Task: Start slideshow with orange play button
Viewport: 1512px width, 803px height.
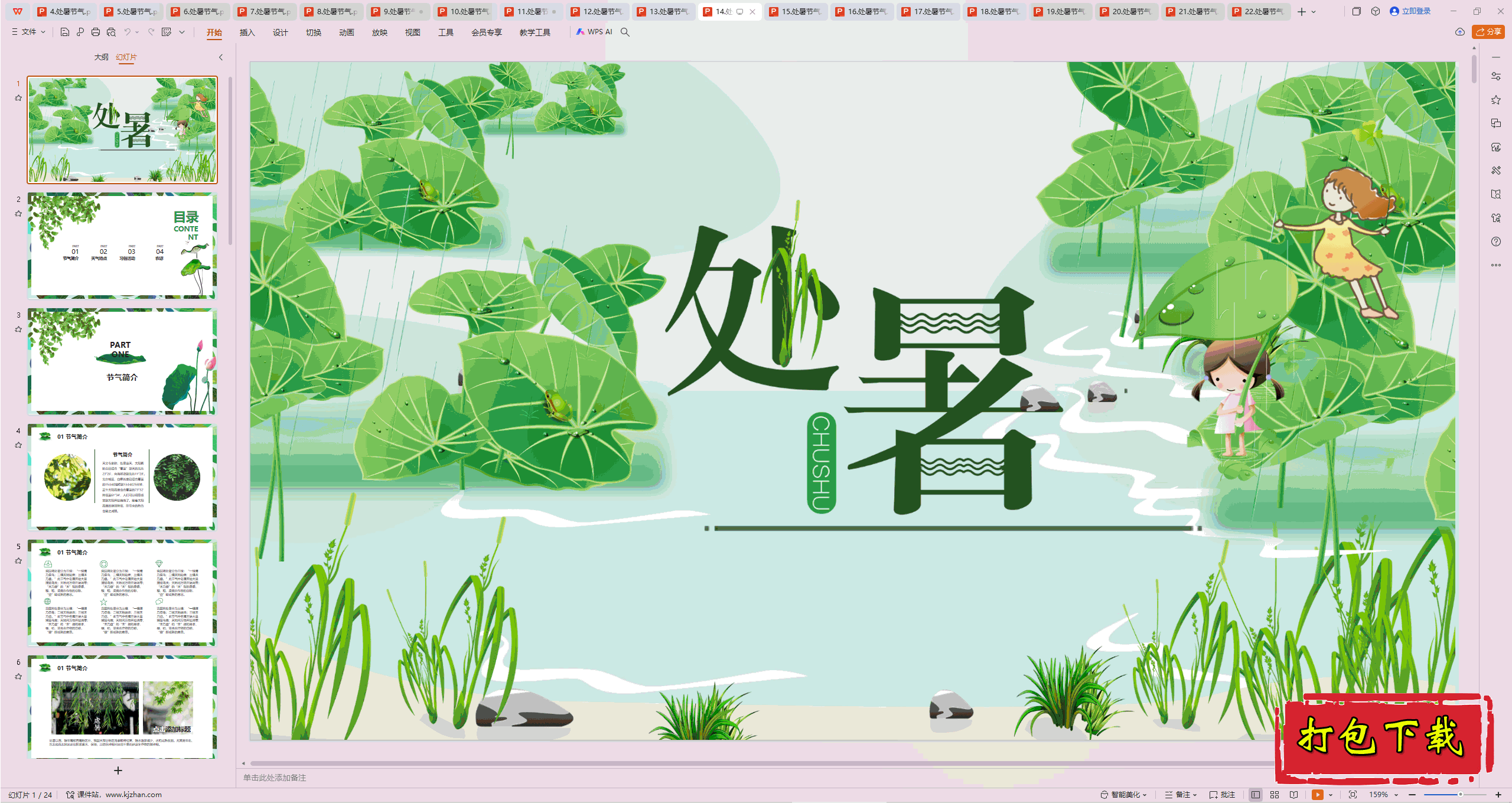Action: tap(1318, 795)
